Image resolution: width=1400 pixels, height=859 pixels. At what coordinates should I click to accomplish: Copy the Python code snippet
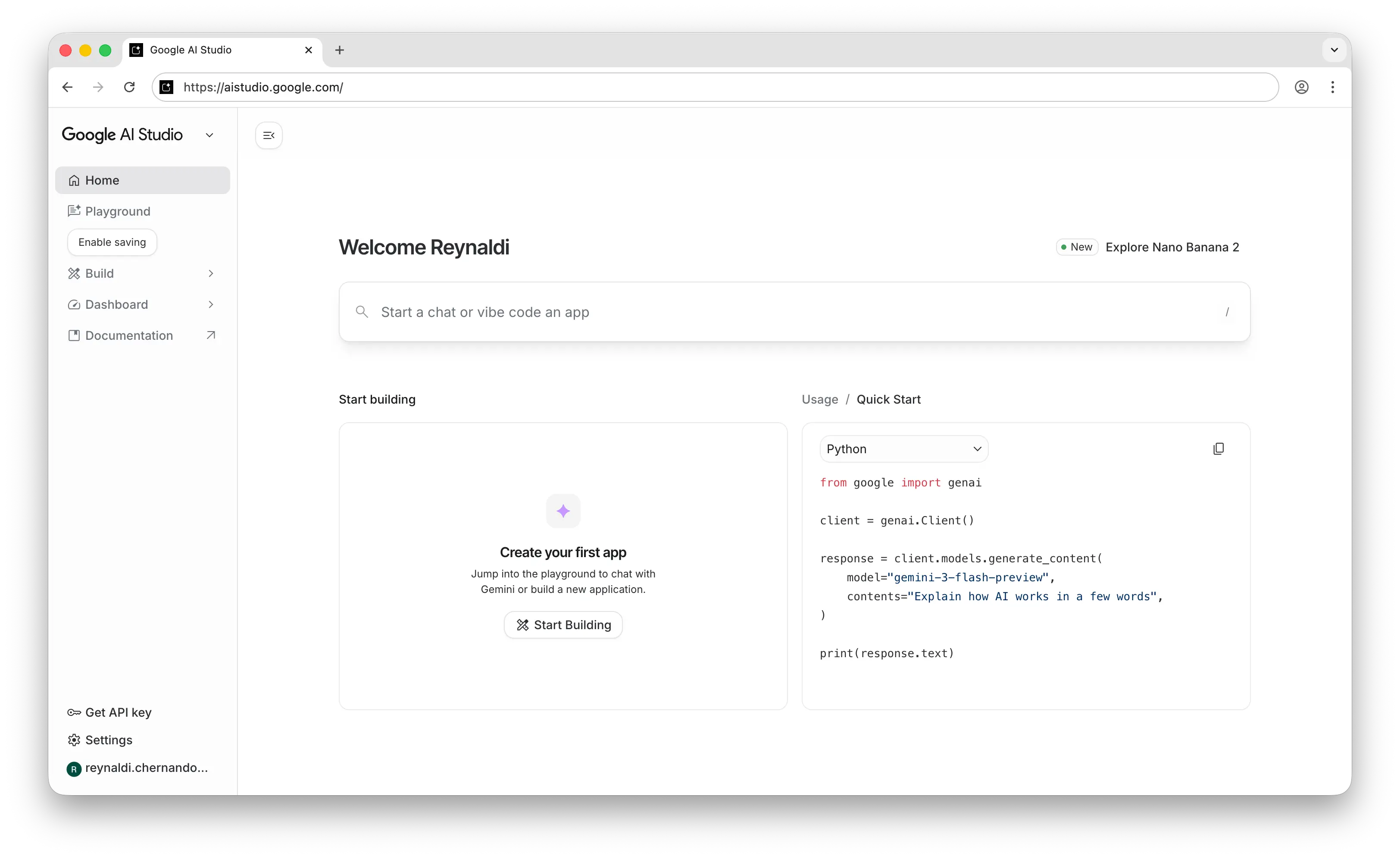1219,448
